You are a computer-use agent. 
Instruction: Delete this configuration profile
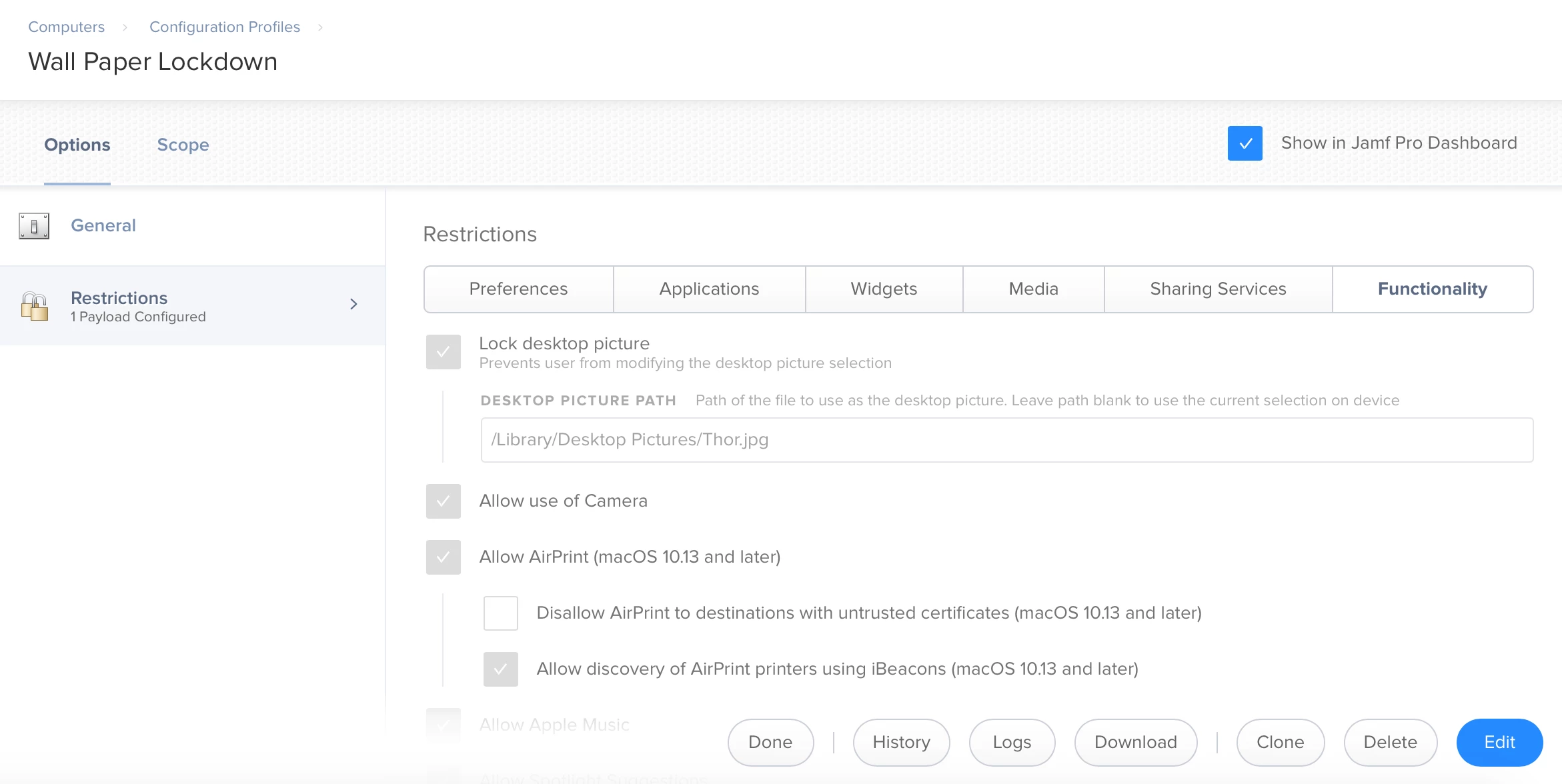pos(1390,743)
